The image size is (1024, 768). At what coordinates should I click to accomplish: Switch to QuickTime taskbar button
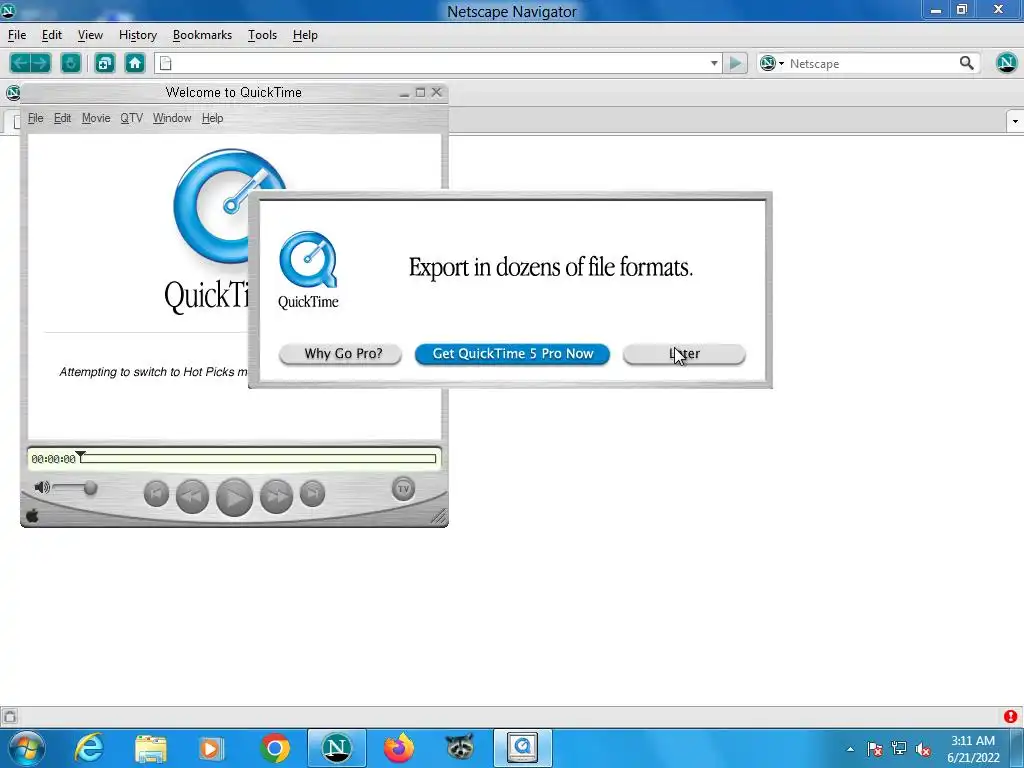point(522,748)
